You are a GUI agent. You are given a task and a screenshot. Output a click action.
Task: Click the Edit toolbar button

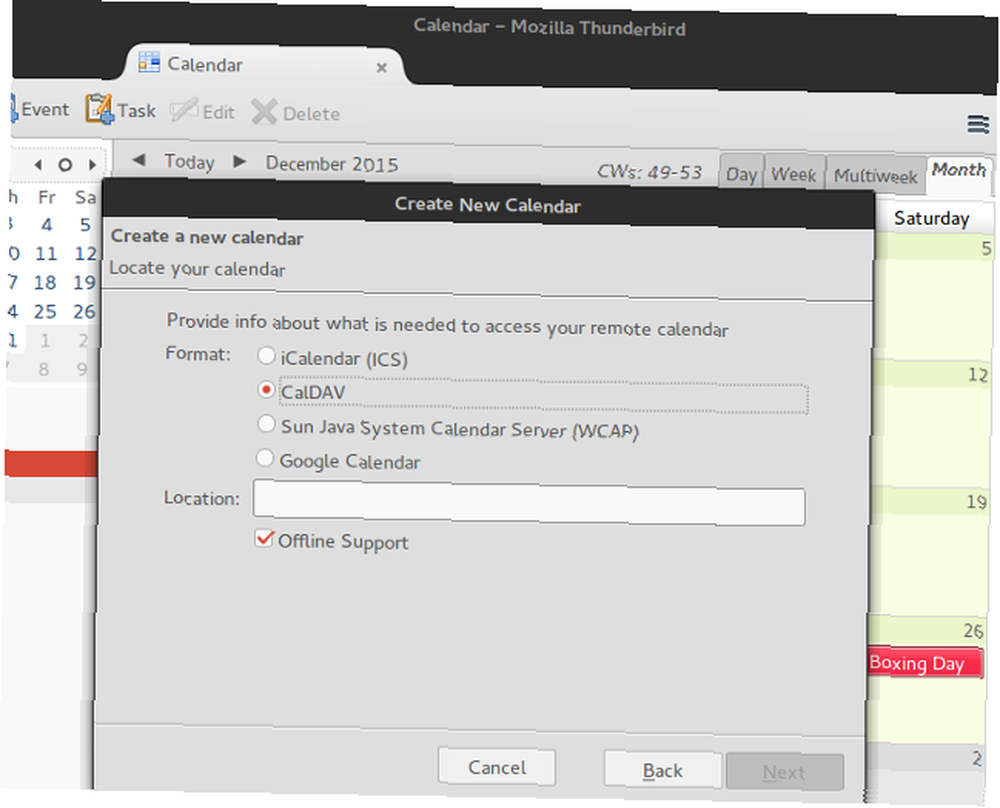(x=203, y=112)
